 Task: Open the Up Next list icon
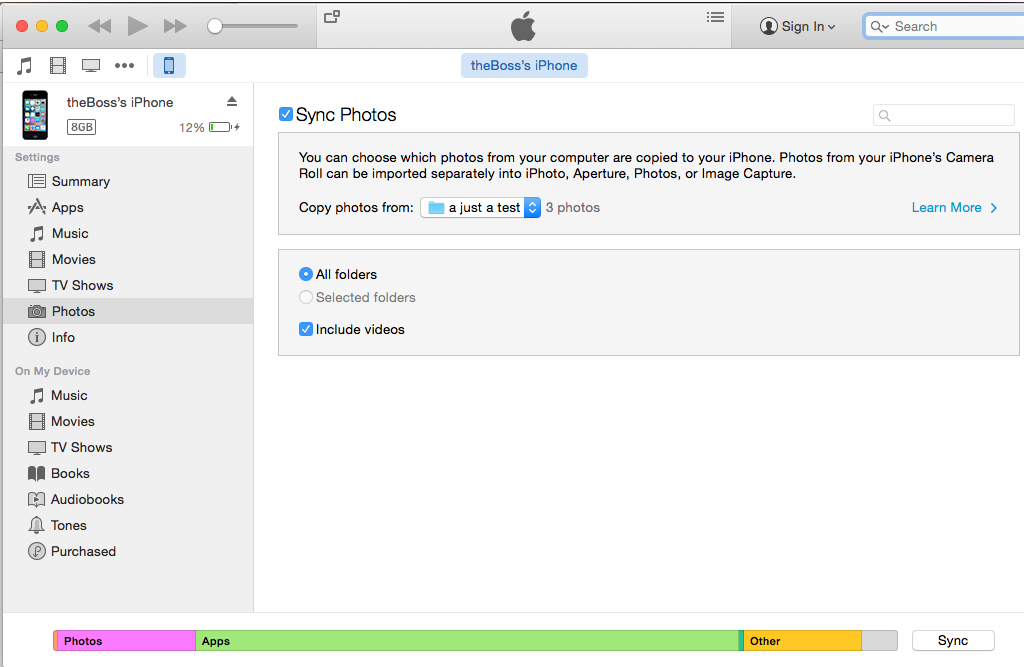[x=715, y=17]
